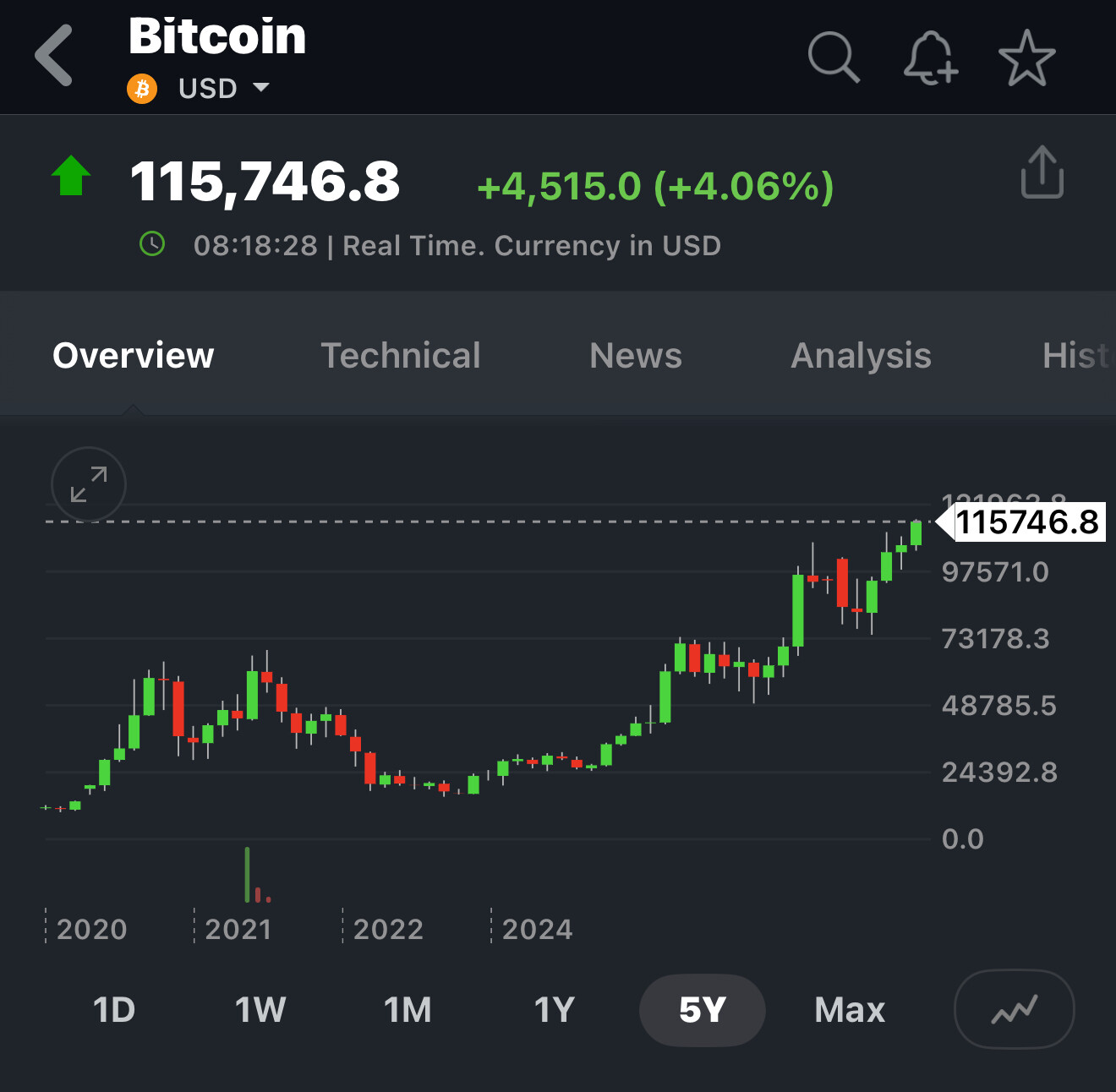
Task: Select the Max time range
Action: tap(850, 1010)
